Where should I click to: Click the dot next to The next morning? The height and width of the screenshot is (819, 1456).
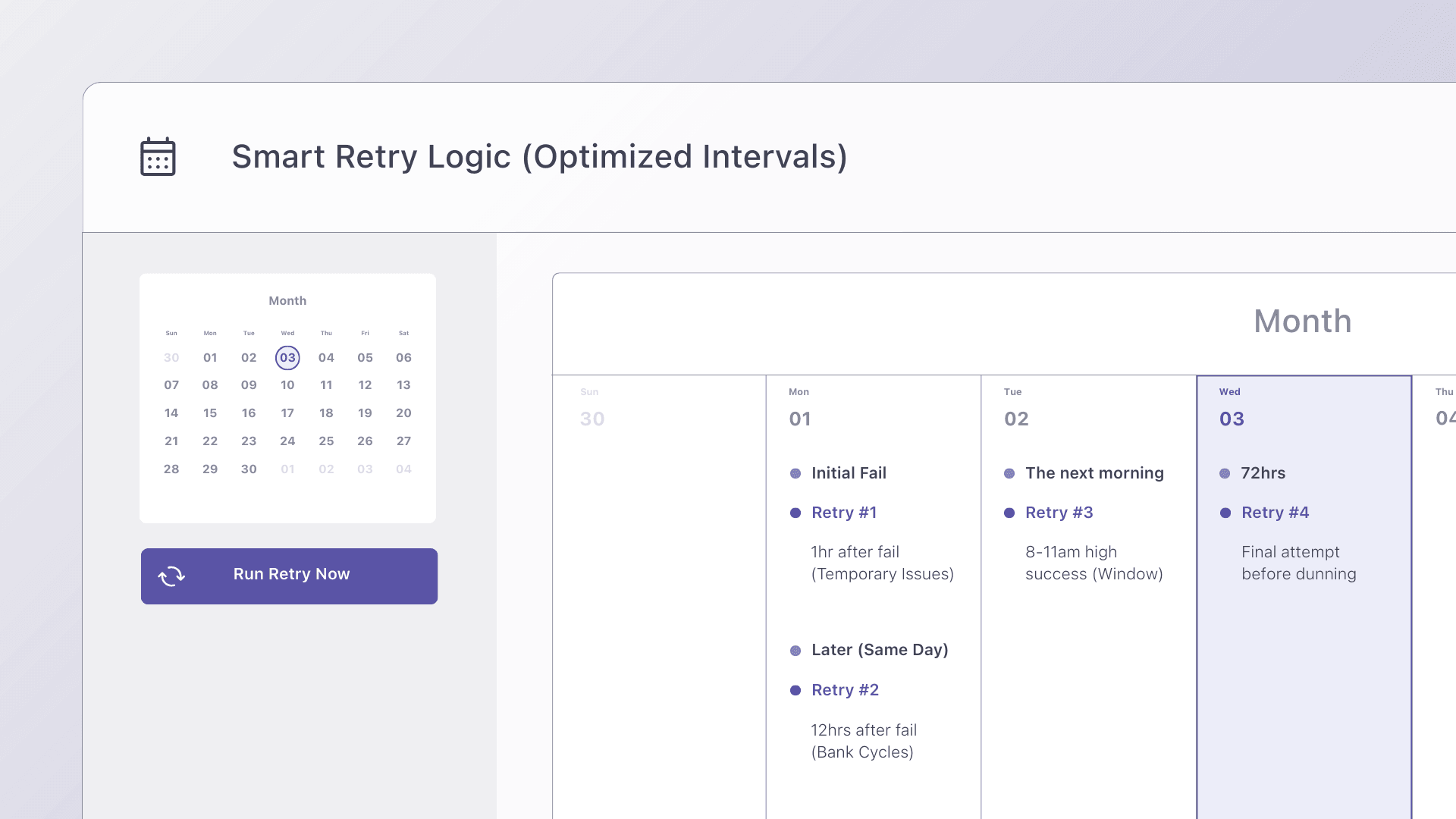click(1009, 474)
